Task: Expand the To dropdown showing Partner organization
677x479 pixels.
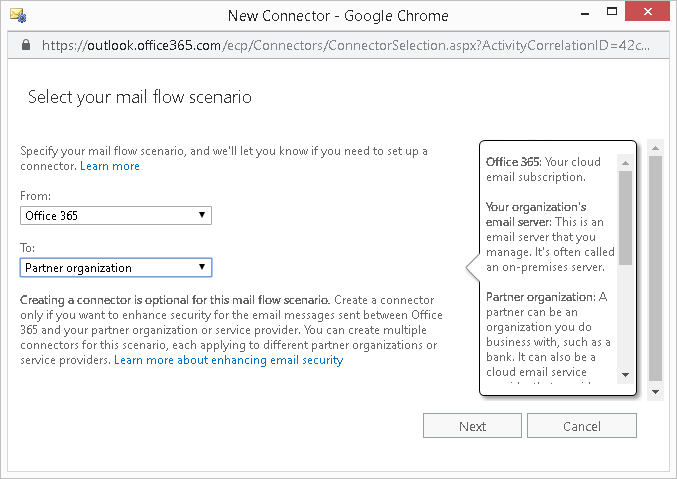Action: (x=116, y=267)
